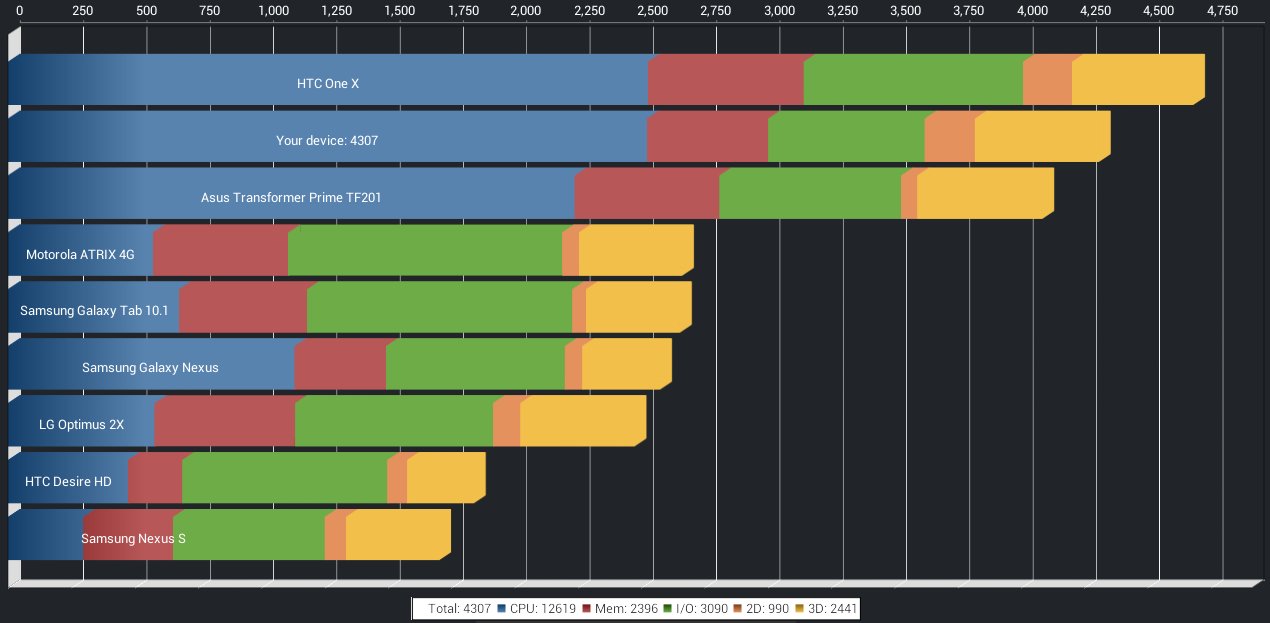The height and width of the screenshot is (623, 1270).
Task: Select the green segment of Samsung Galaxy Tab 10.1
Action: (x=439, y=308)
